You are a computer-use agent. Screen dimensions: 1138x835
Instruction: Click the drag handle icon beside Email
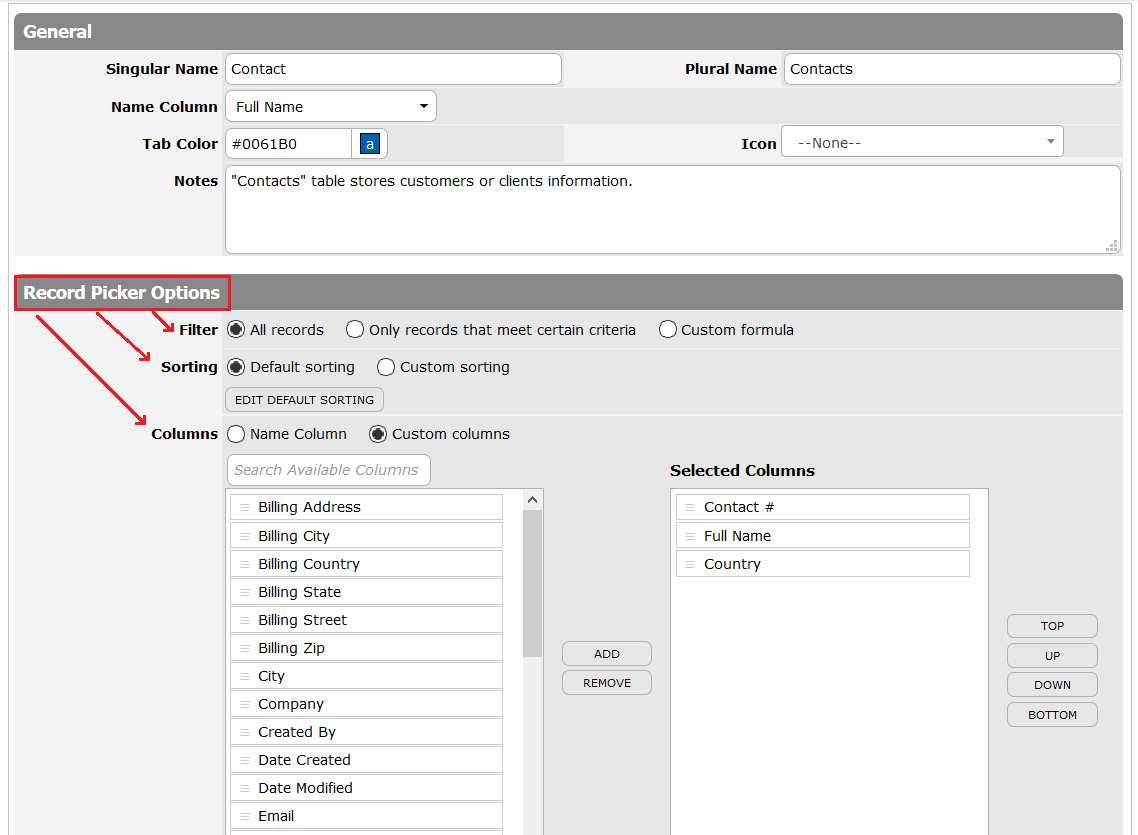tap(245, 816)
